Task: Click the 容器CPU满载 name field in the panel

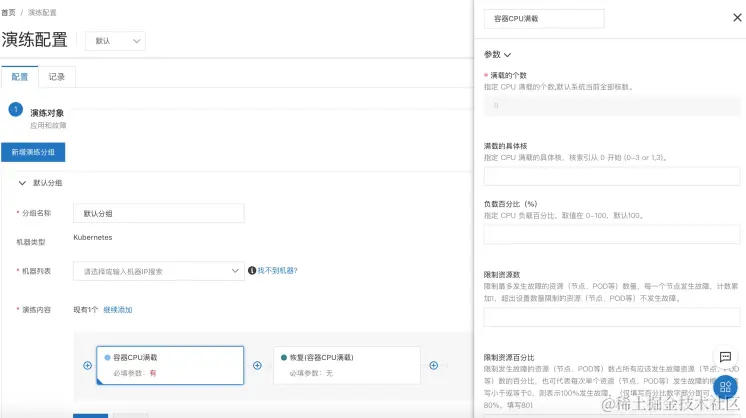Action: coord(544,19)
